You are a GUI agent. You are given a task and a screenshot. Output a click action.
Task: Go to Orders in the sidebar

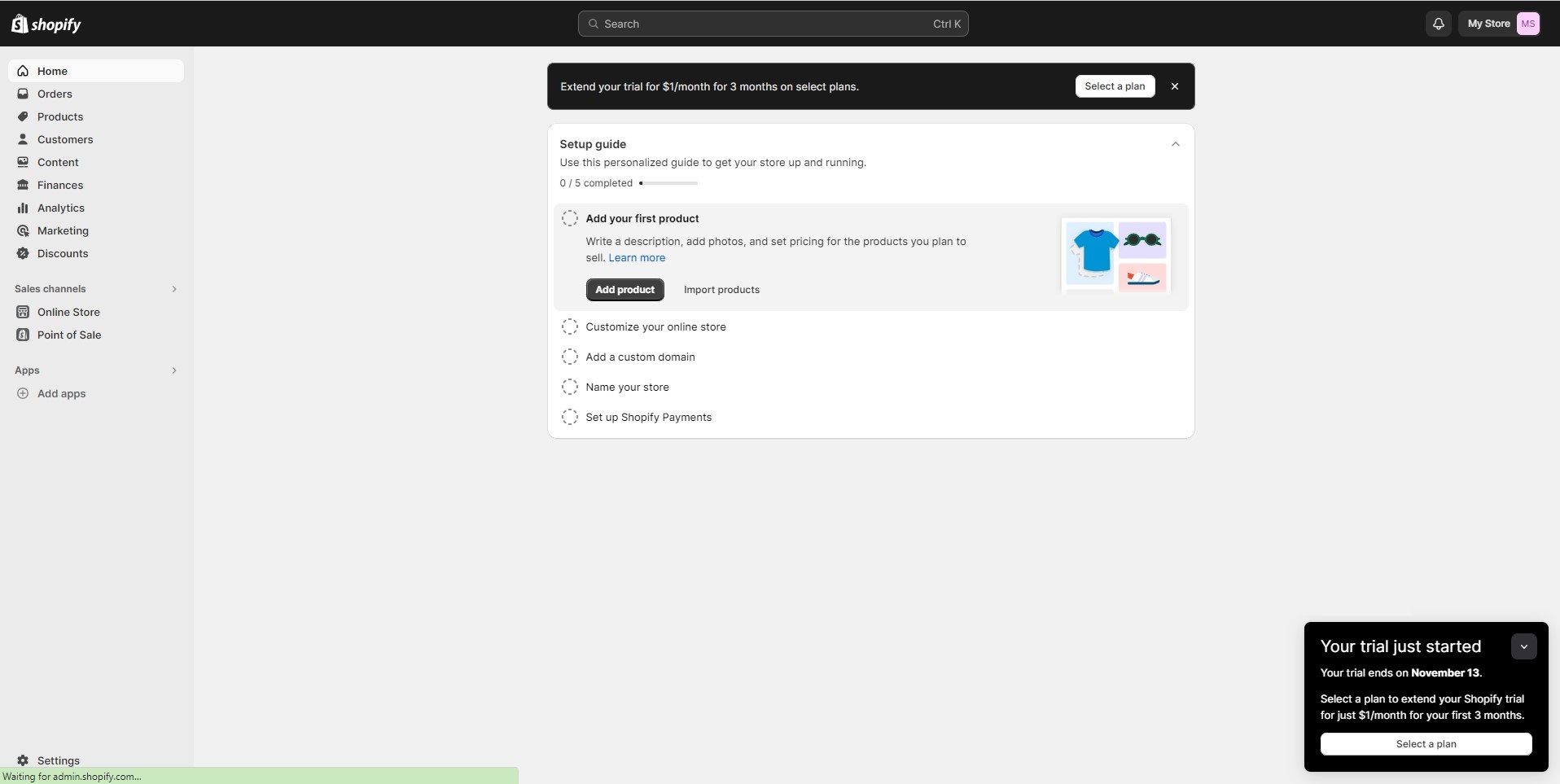coord(96,94)
